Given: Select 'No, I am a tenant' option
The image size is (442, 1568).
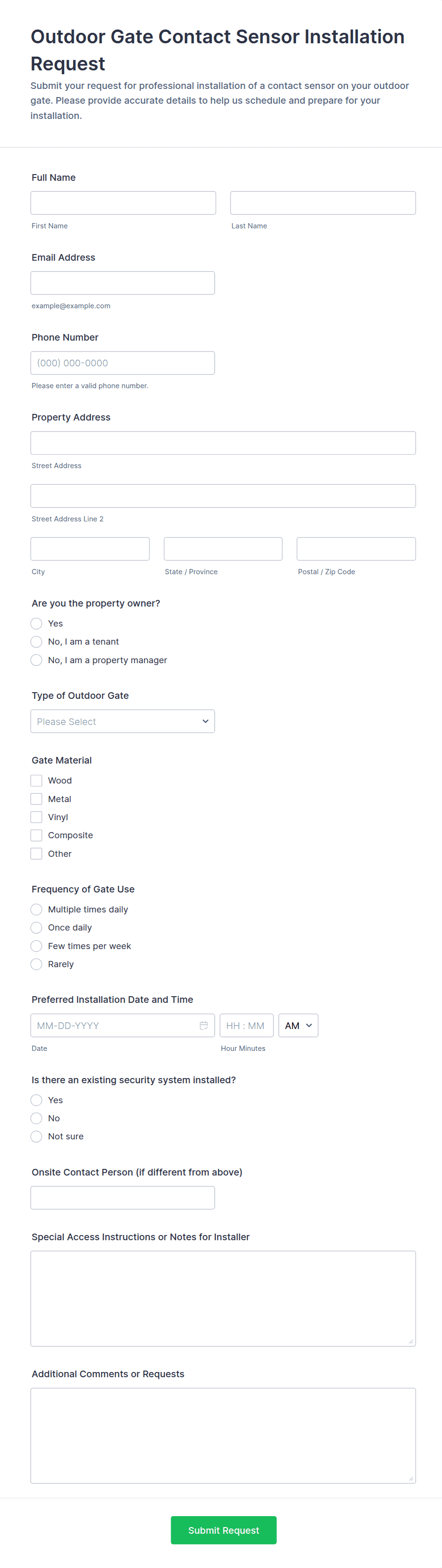Looking at the screenshot, I should click(x=37, y=642).
